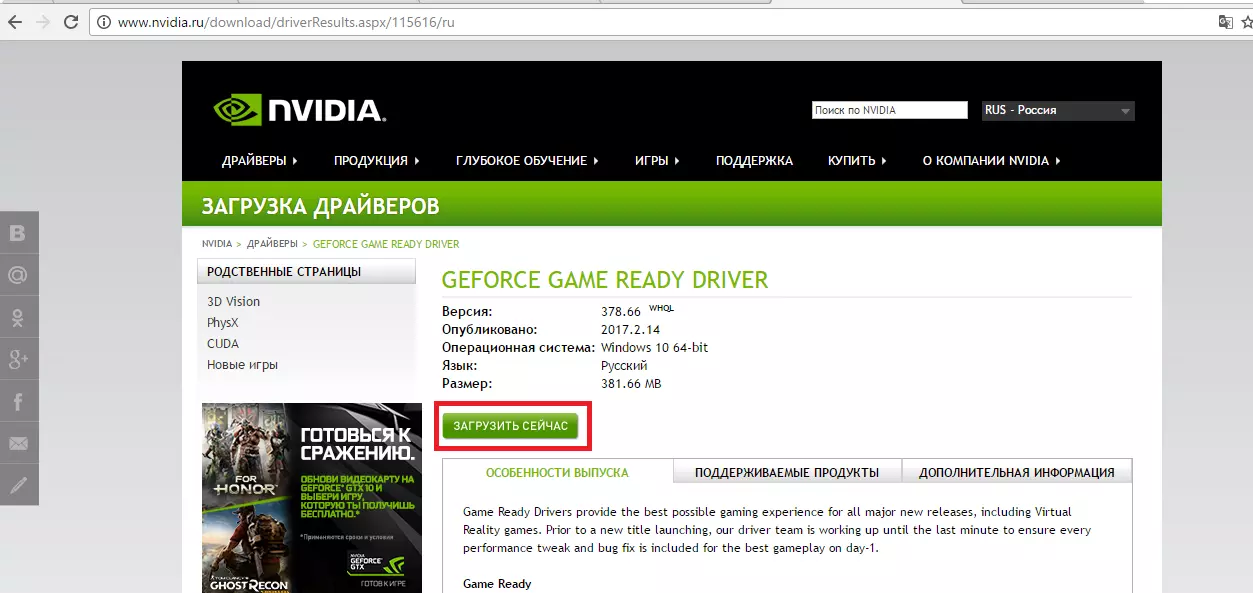Open the PhysX related page link
1253x593 pixels.
pyautogui.click(x=223, y=323)
